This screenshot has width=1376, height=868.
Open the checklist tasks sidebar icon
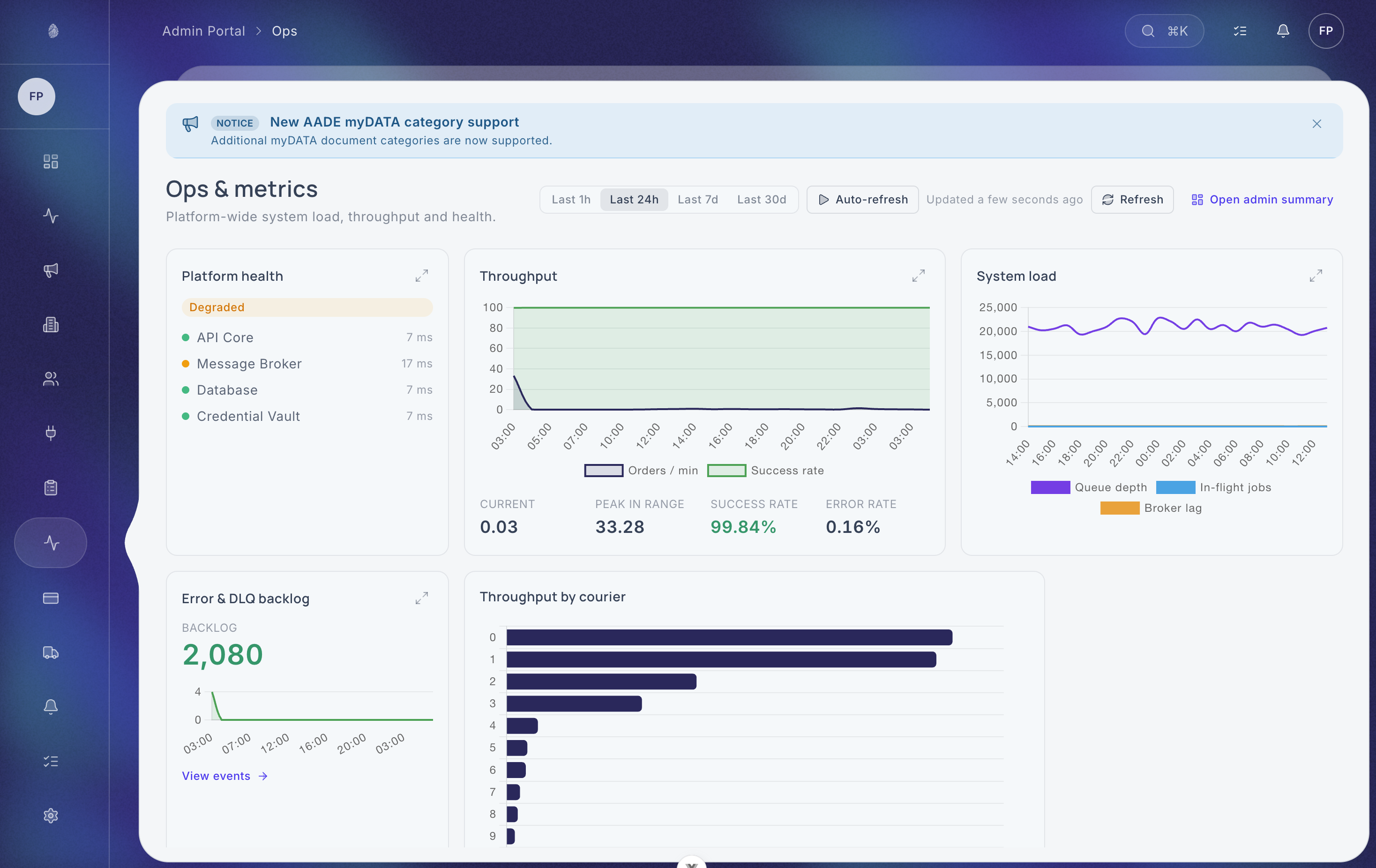[x=51, y=761]
